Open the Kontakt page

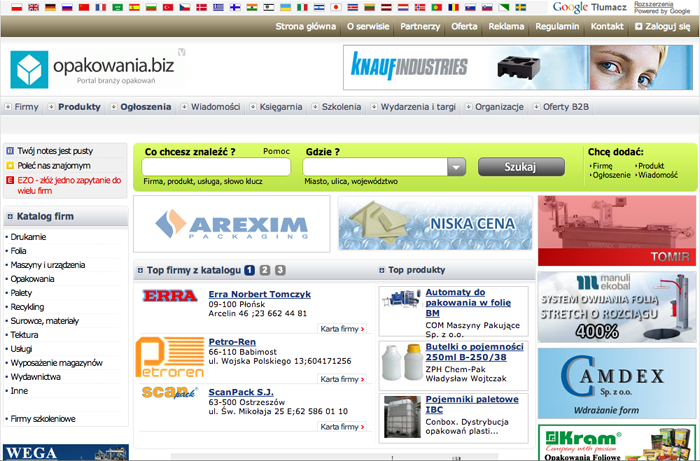[x=607, y=26]
